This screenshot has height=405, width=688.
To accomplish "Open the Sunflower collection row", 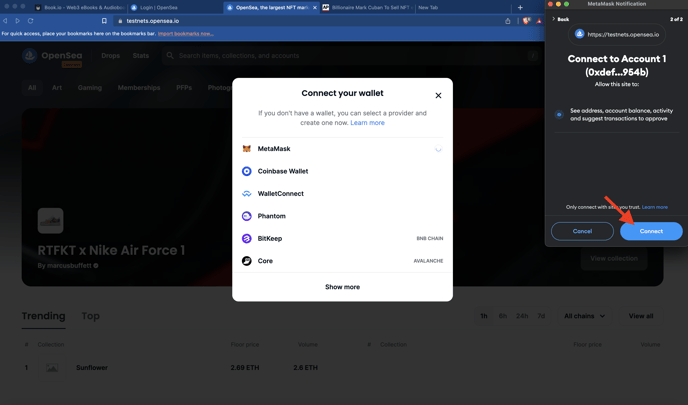I will [x=171, y=368].
